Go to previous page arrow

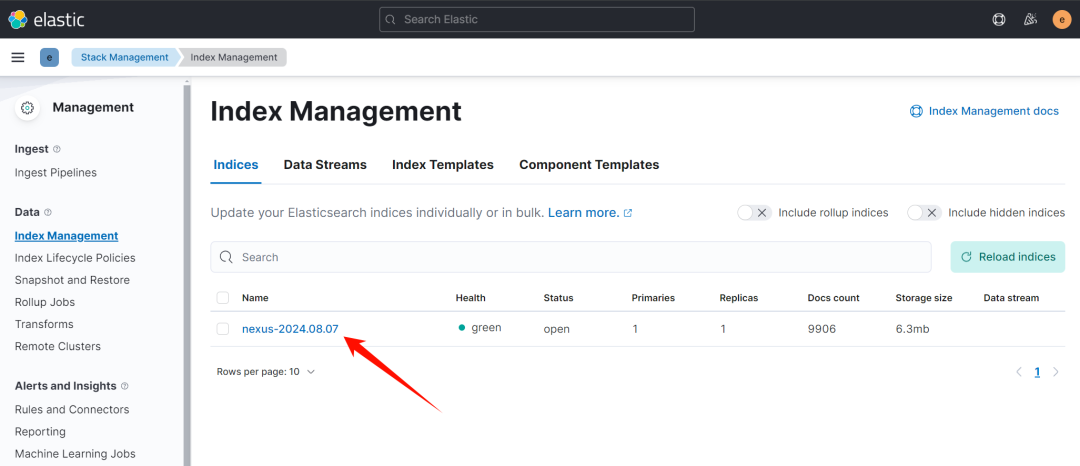[x=1019, y=372]
